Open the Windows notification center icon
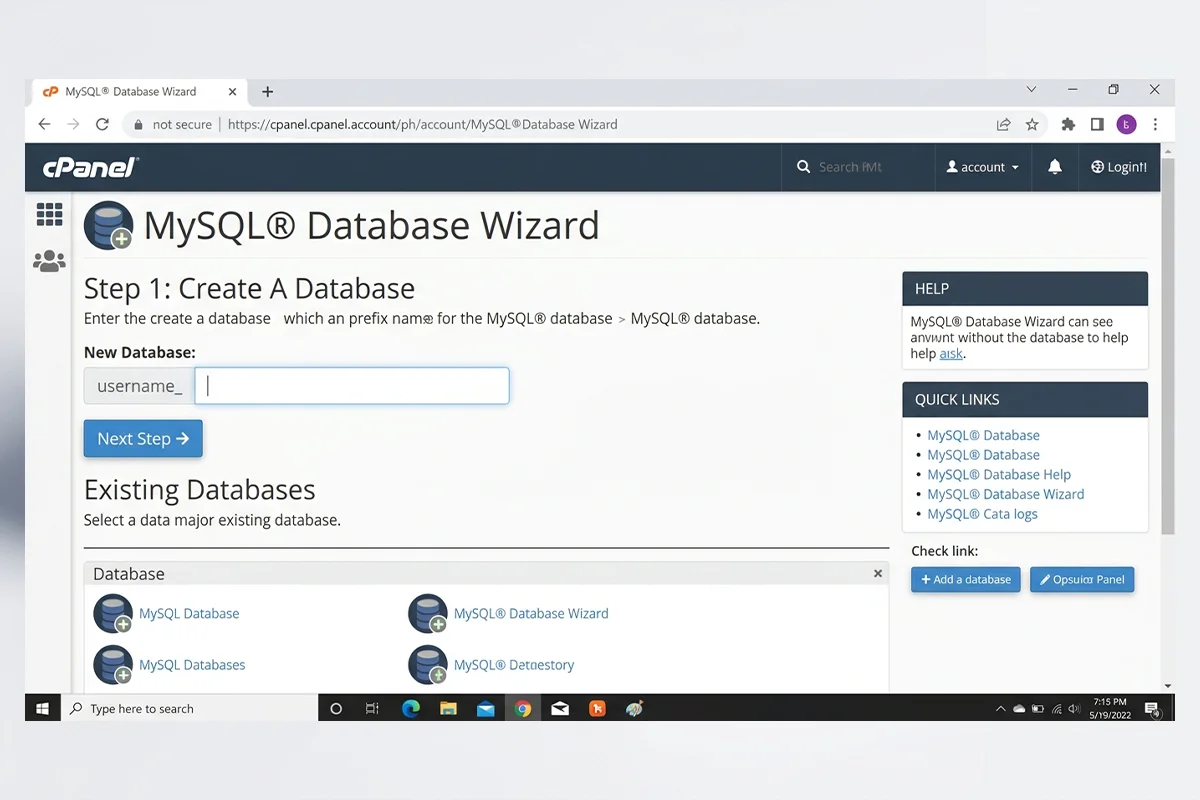This screenshot has height=800, width=1200. coord(1153,709)
